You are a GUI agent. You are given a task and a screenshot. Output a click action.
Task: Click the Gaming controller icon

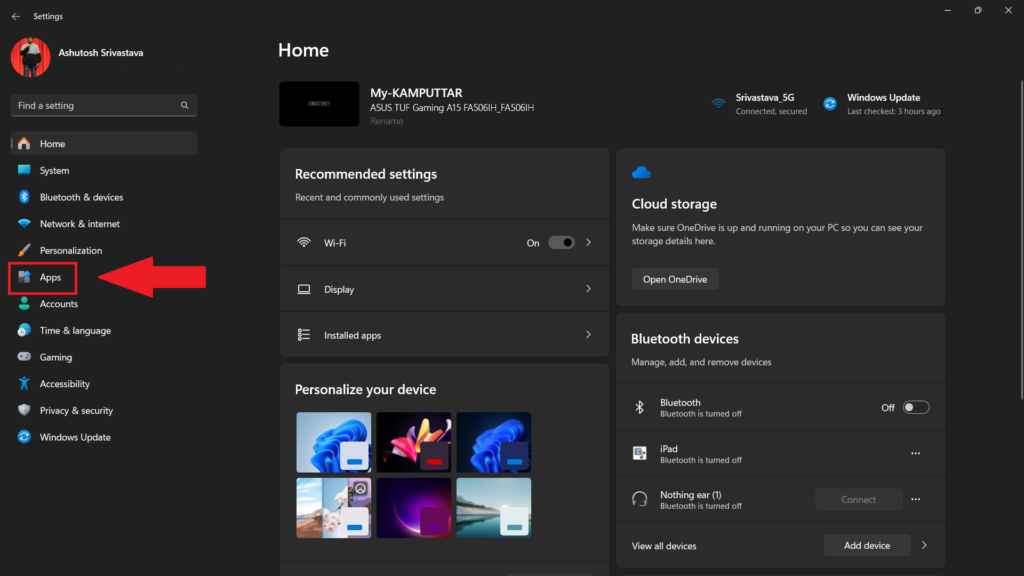[25, 357]
